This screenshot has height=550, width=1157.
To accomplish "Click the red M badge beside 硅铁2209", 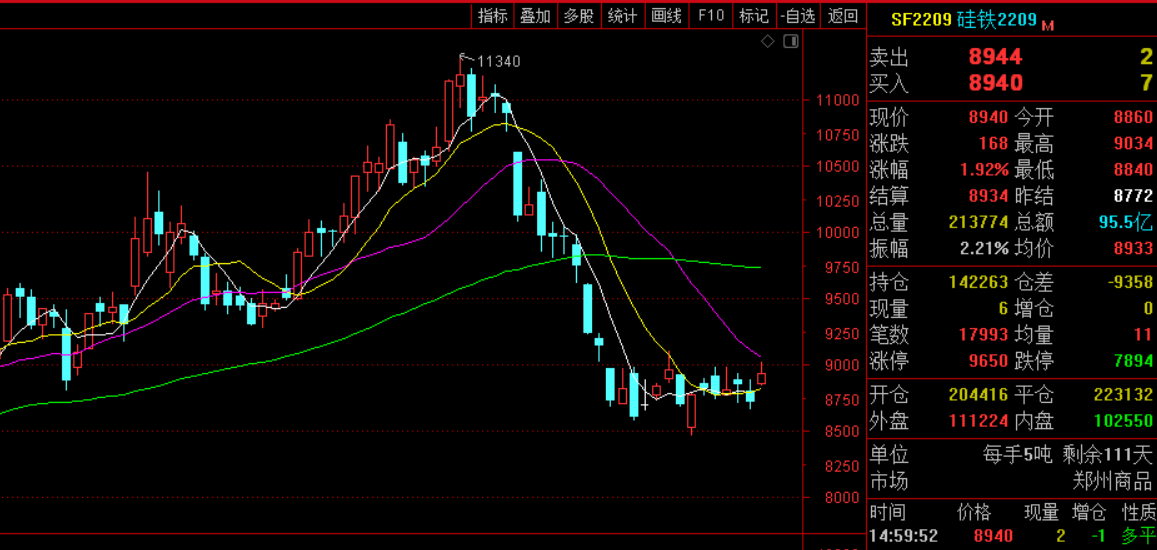I will (1048, 24).
